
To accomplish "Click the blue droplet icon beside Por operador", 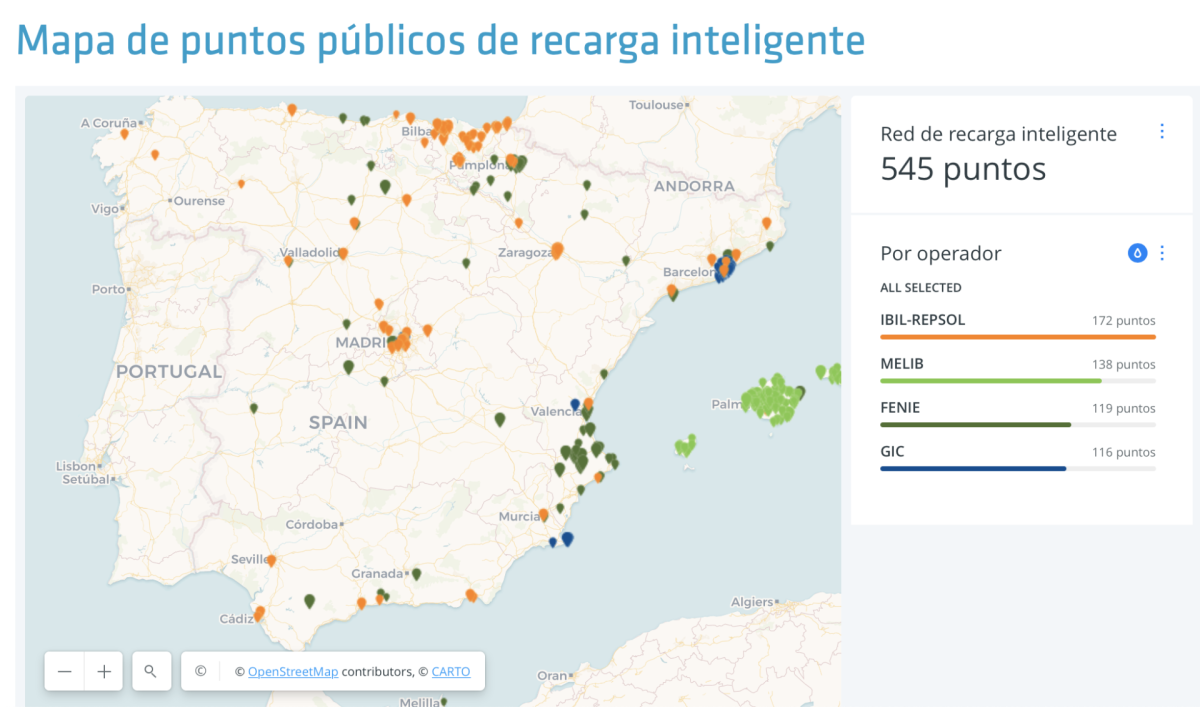I will 1137,253.
